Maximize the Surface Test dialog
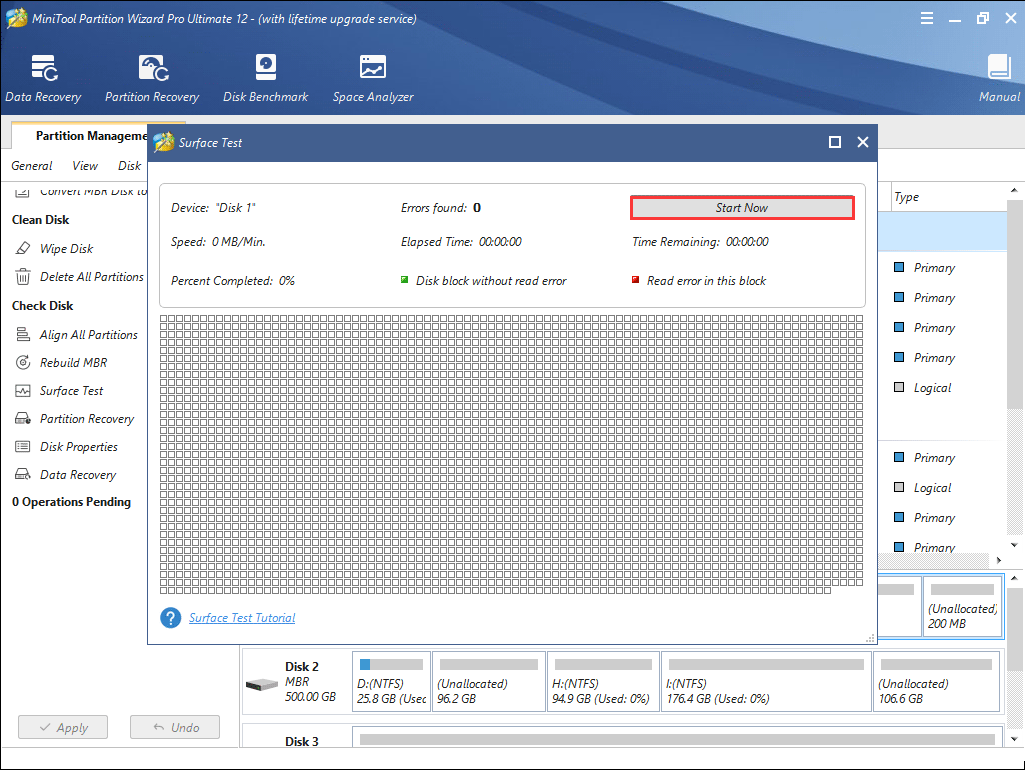Image resolution: width=1025 pixels, height=770 pixels. tap(835, 142)
